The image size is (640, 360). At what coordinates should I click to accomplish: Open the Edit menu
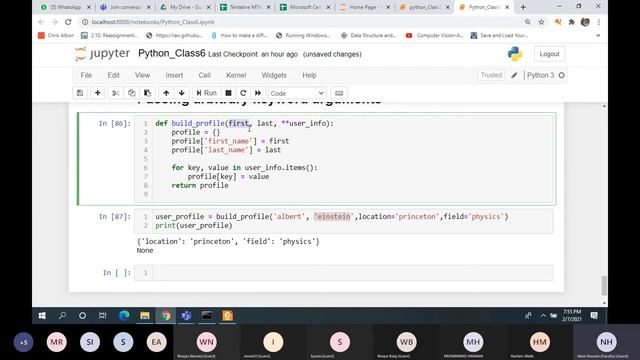[x=113, y=75]
